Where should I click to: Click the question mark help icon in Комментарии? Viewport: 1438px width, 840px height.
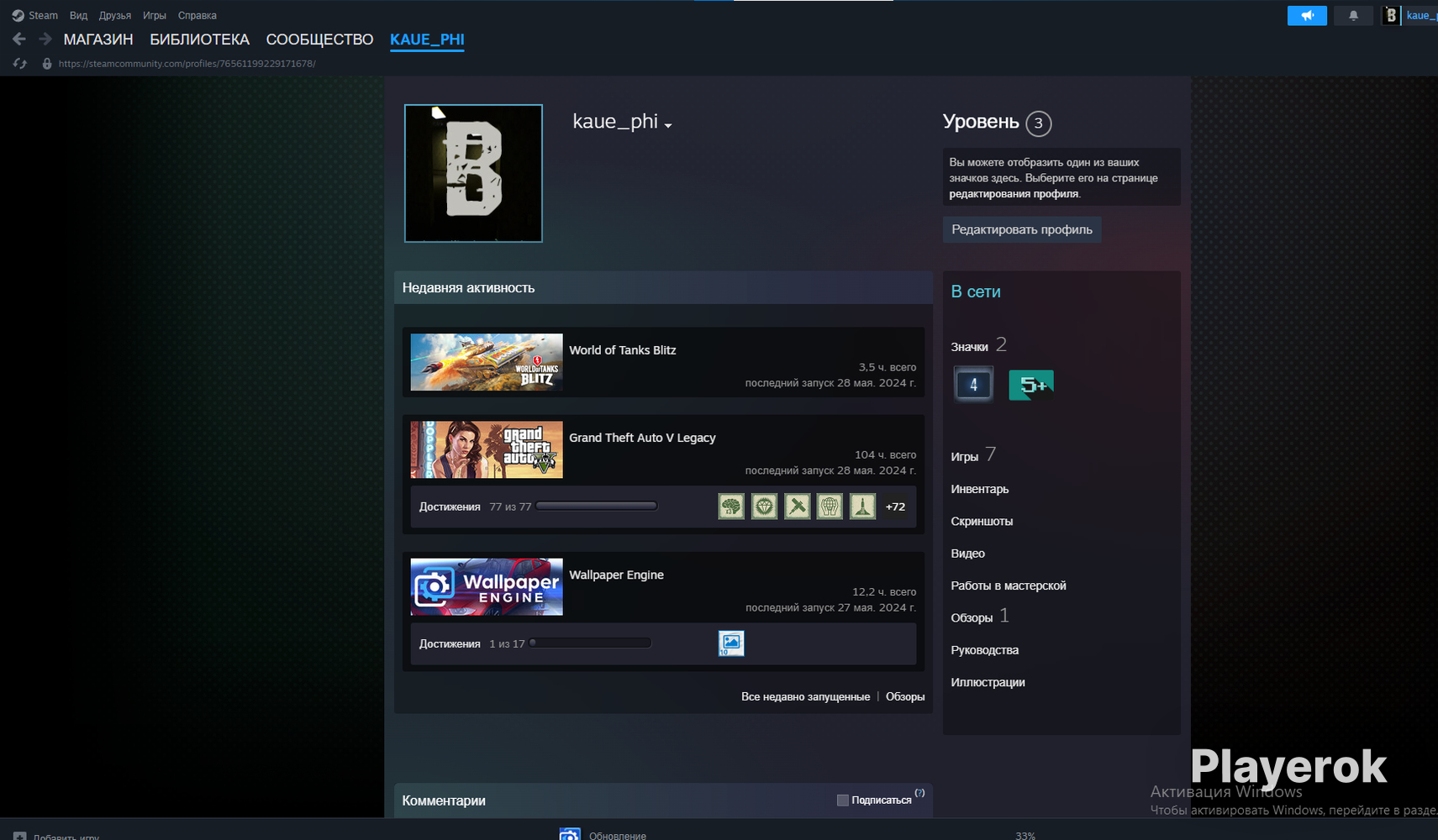coord(919,793)
